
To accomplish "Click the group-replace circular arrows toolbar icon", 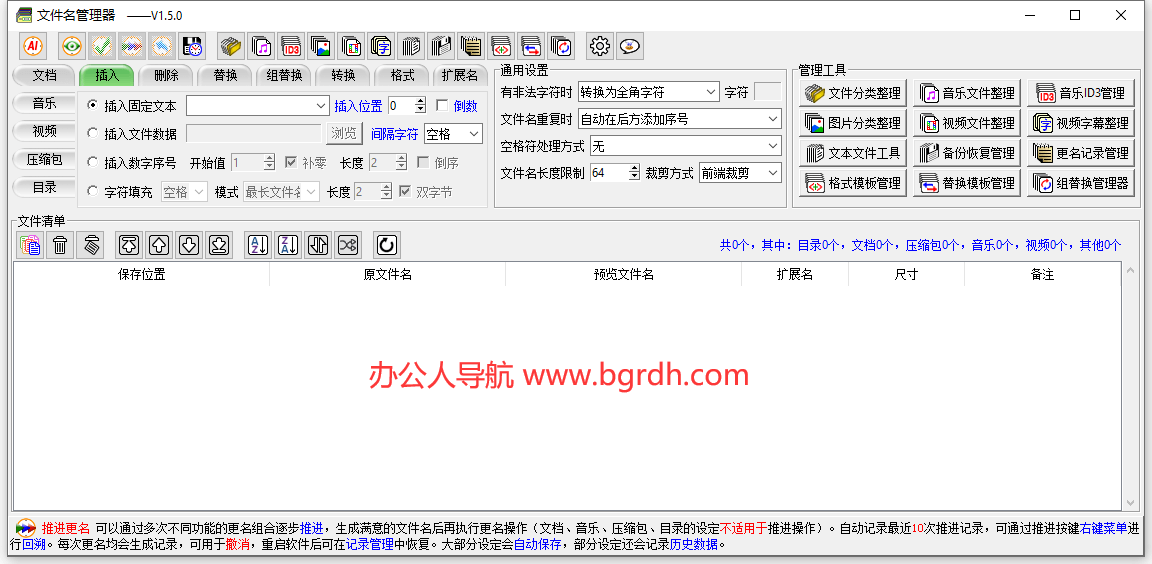I will coord(561,46).
